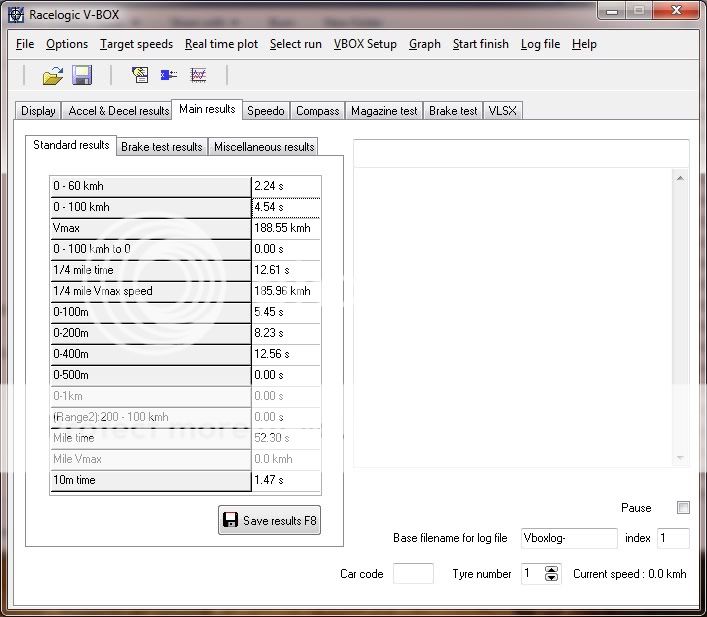The width and height of the screenshot is (707, 617).
Task: Click the 10m time row label
Action: (x=151, y=480)
